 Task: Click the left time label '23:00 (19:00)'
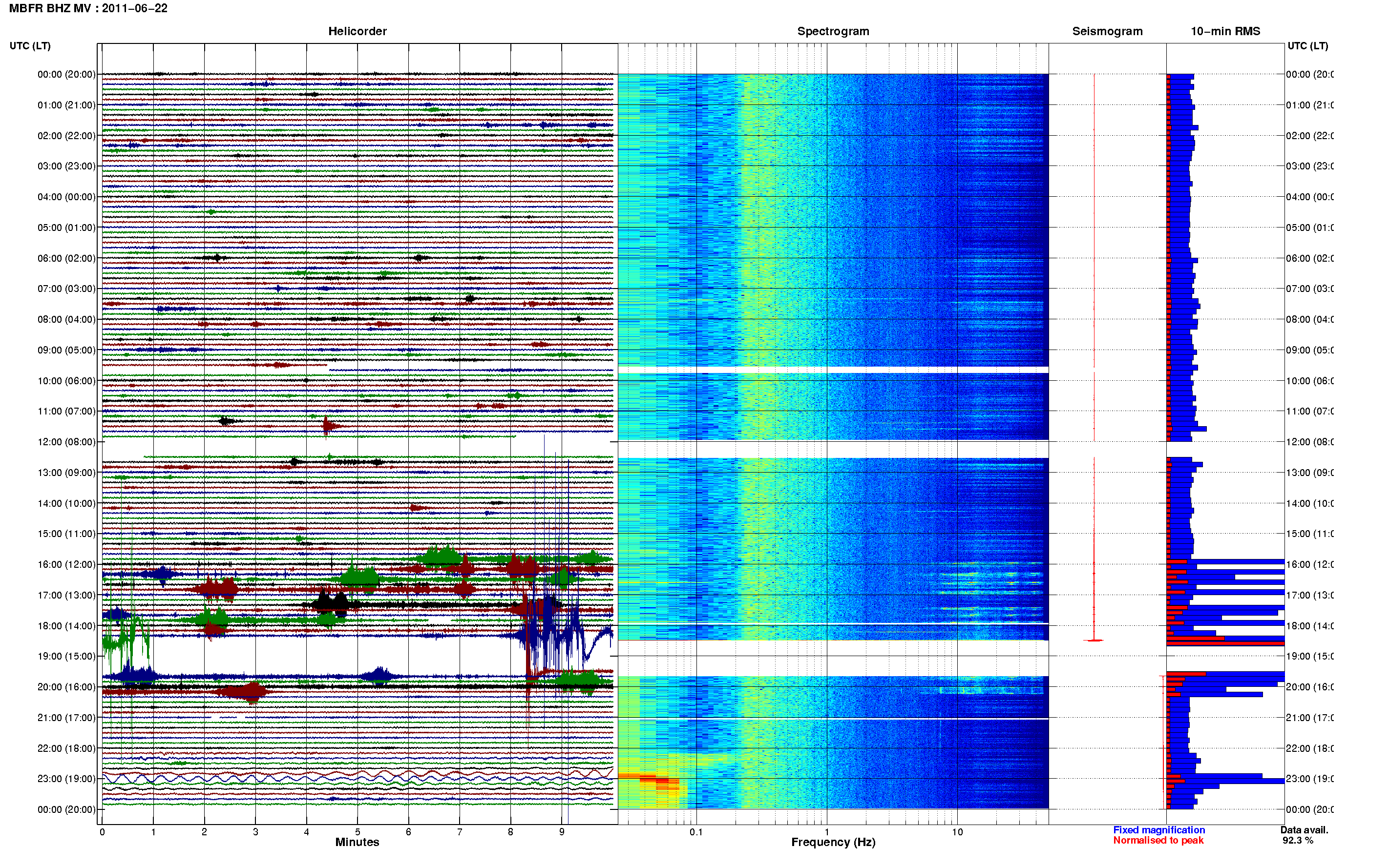click(66, 779)
